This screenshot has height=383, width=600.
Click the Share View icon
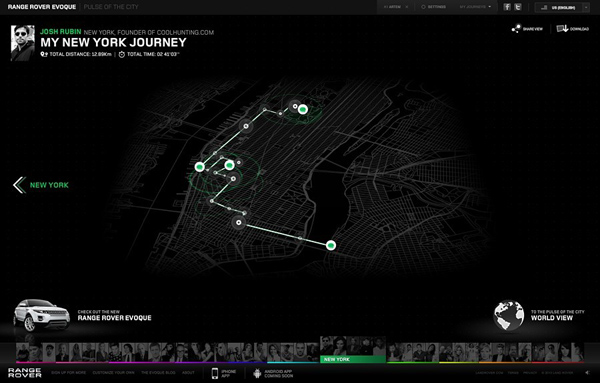[516, 29]
